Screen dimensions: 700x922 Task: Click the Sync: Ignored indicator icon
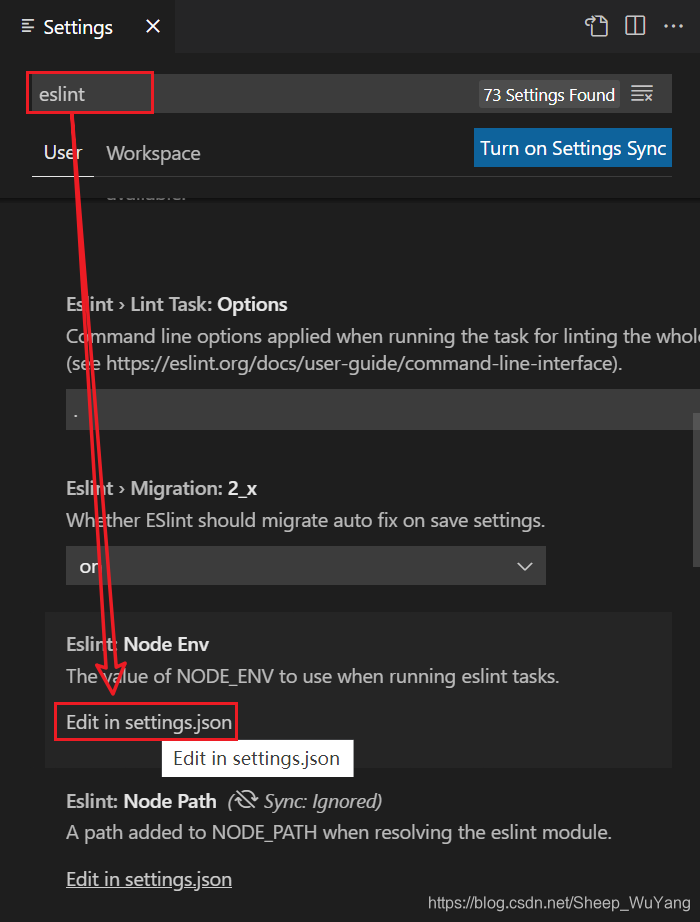(x=244, y=801)
